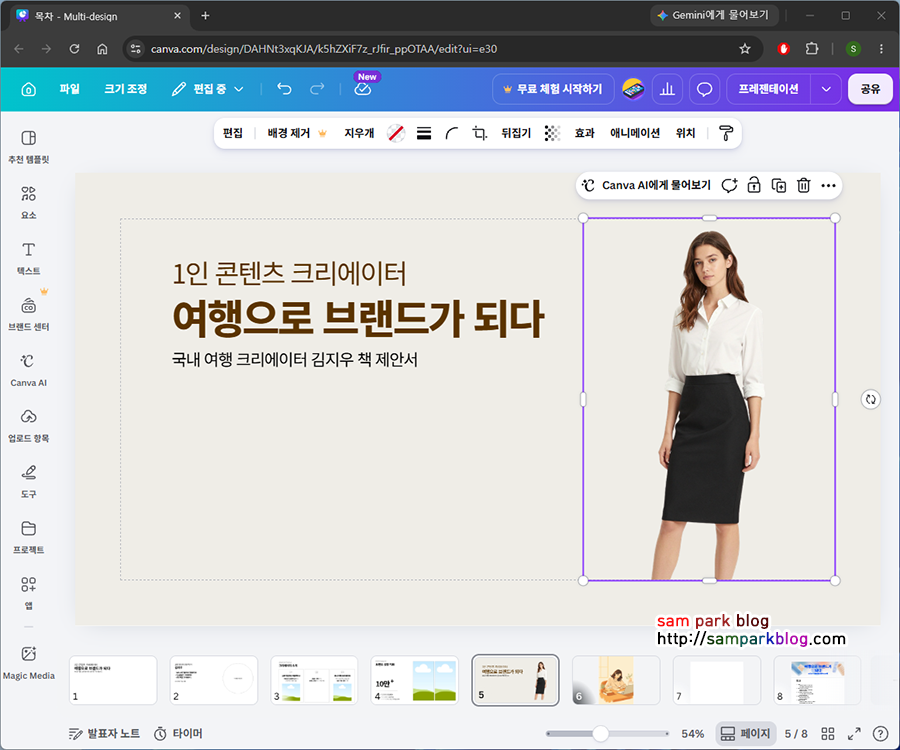Select page 3 thumbnail
Viewport: 900px width, 750px height.
click(x=314, y=680)
